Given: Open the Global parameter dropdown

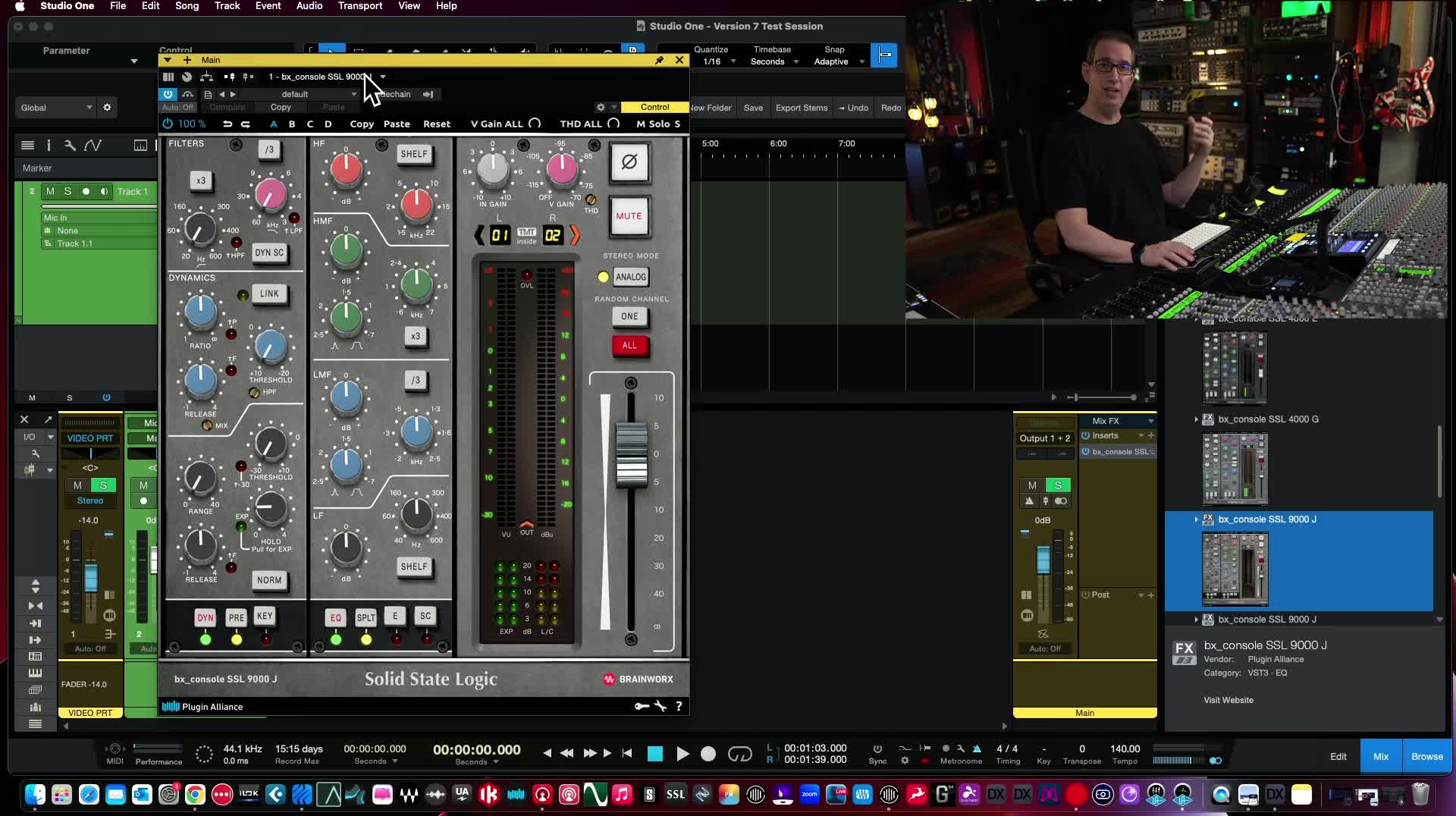Looking at the screenshot, I should coord(55,108).
